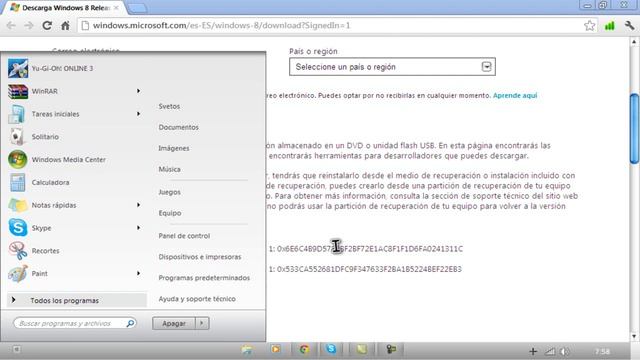Image resolution: width=640 pixels, height=360 pixels.
Task: Open the rightmost pinned taskbar icon
Action: point(391,349)
